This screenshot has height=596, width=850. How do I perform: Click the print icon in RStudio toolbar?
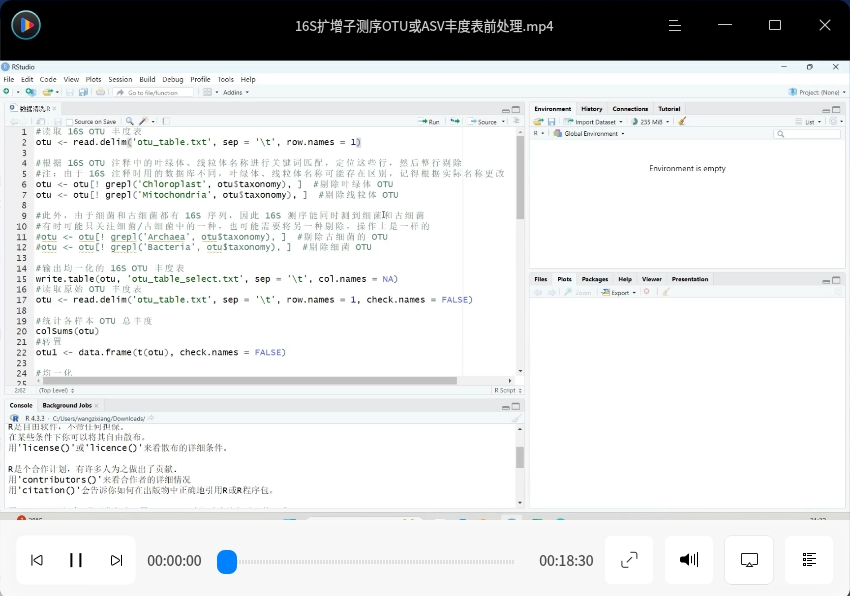[100, 92]
